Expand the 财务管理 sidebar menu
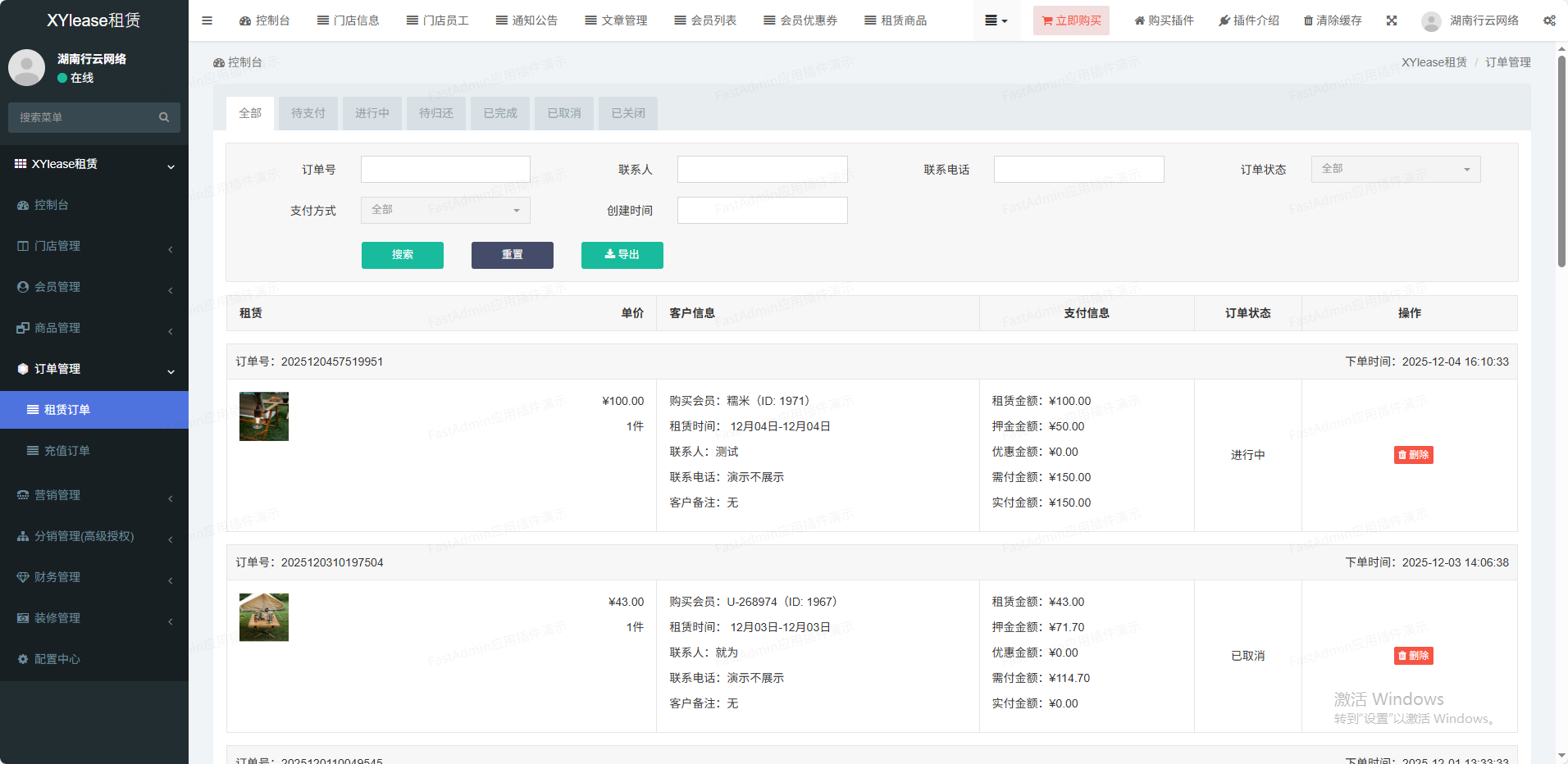Viewport: 1568px width, 764px height. click(94, 577)
